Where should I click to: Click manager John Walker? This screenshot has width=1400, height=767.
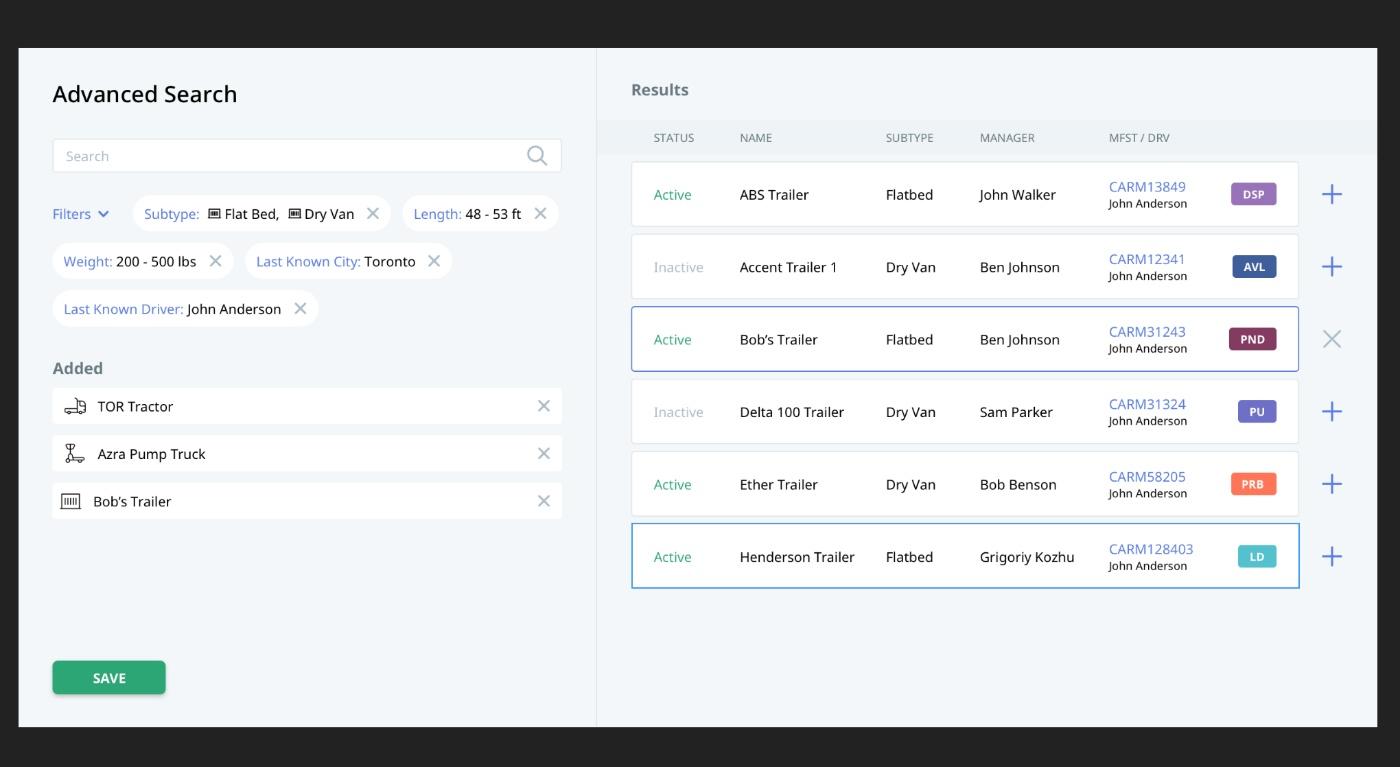[x=1017, y=195]
